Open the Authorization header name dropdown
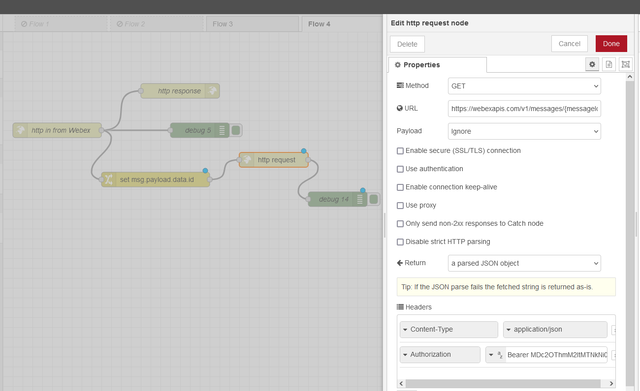640x391 pixels. [440, 355]
